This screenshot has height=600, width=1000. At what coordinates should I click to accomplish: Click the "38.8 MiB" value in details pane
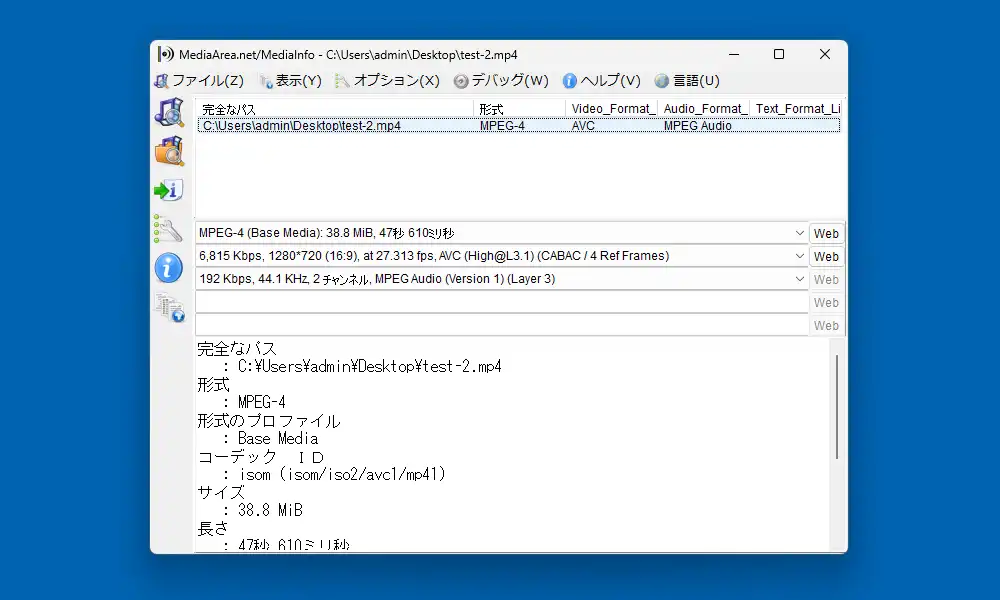click(270, 510)
